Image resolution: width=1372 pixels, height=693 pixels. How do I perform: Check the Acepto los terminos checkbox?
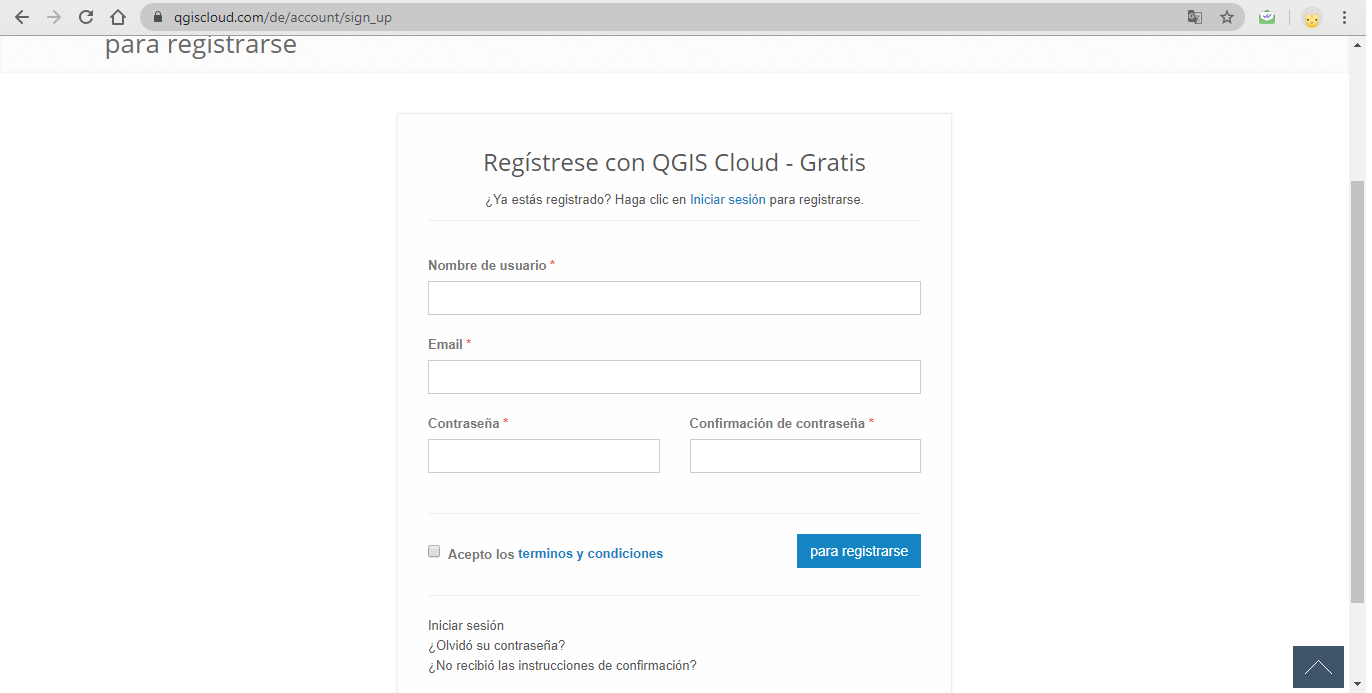[x=434, y=551]
